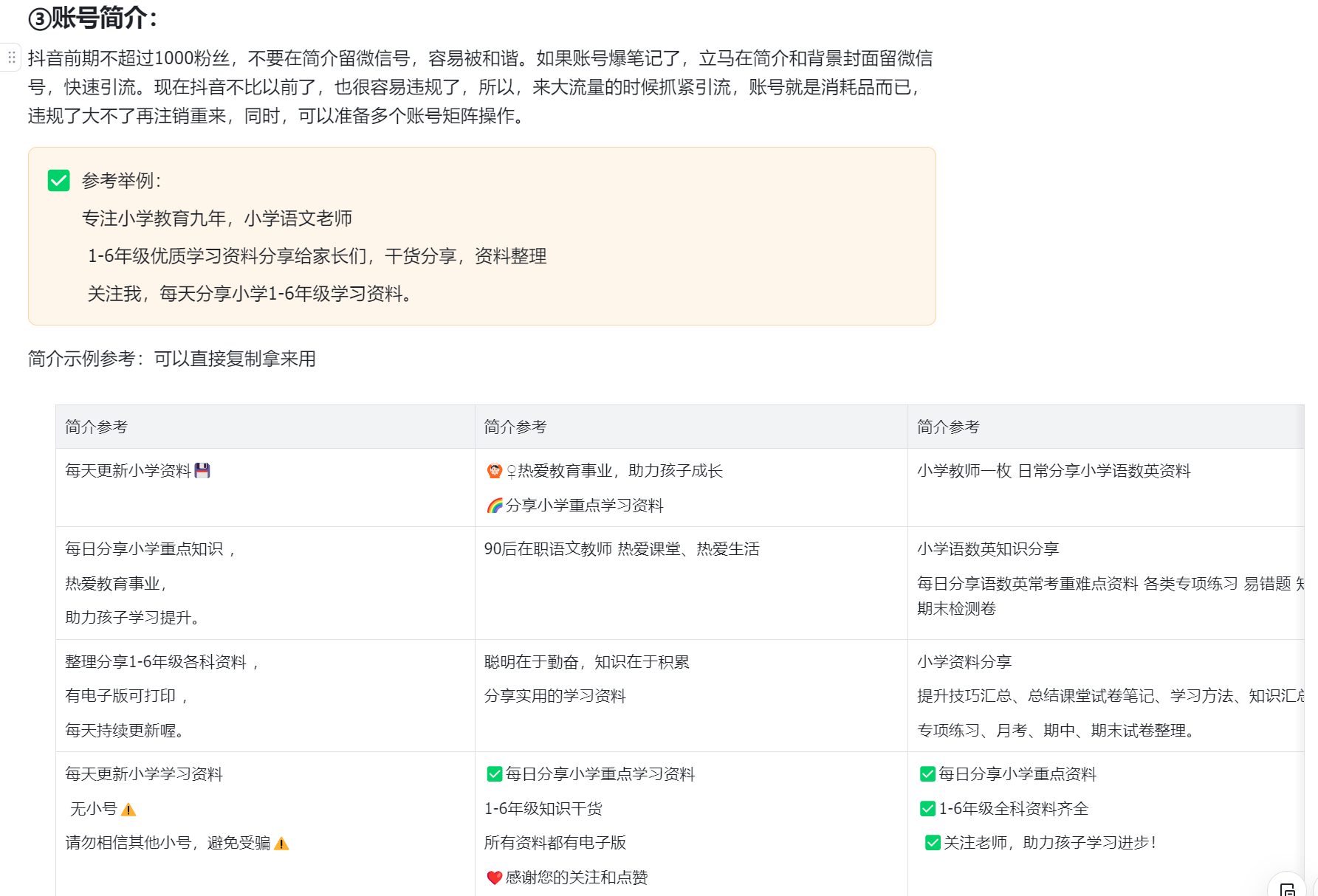This screenshot has width=1318, height=896.
Task: Click the green check before 1-6年级全科资料齐全
Action: [928, 809]
